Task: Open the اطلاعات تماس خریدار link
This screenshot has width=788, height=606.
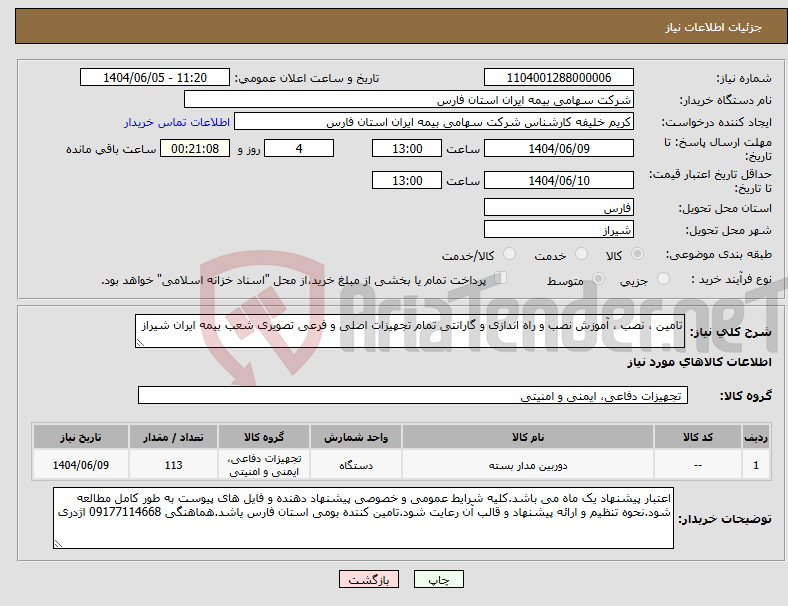Action: point(177,122)
